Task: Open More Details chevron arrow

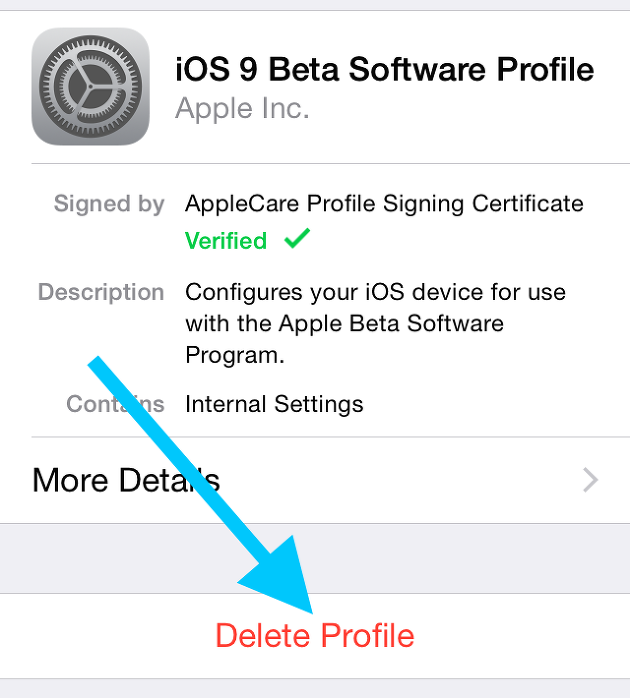Action: (x=590, y=480)
